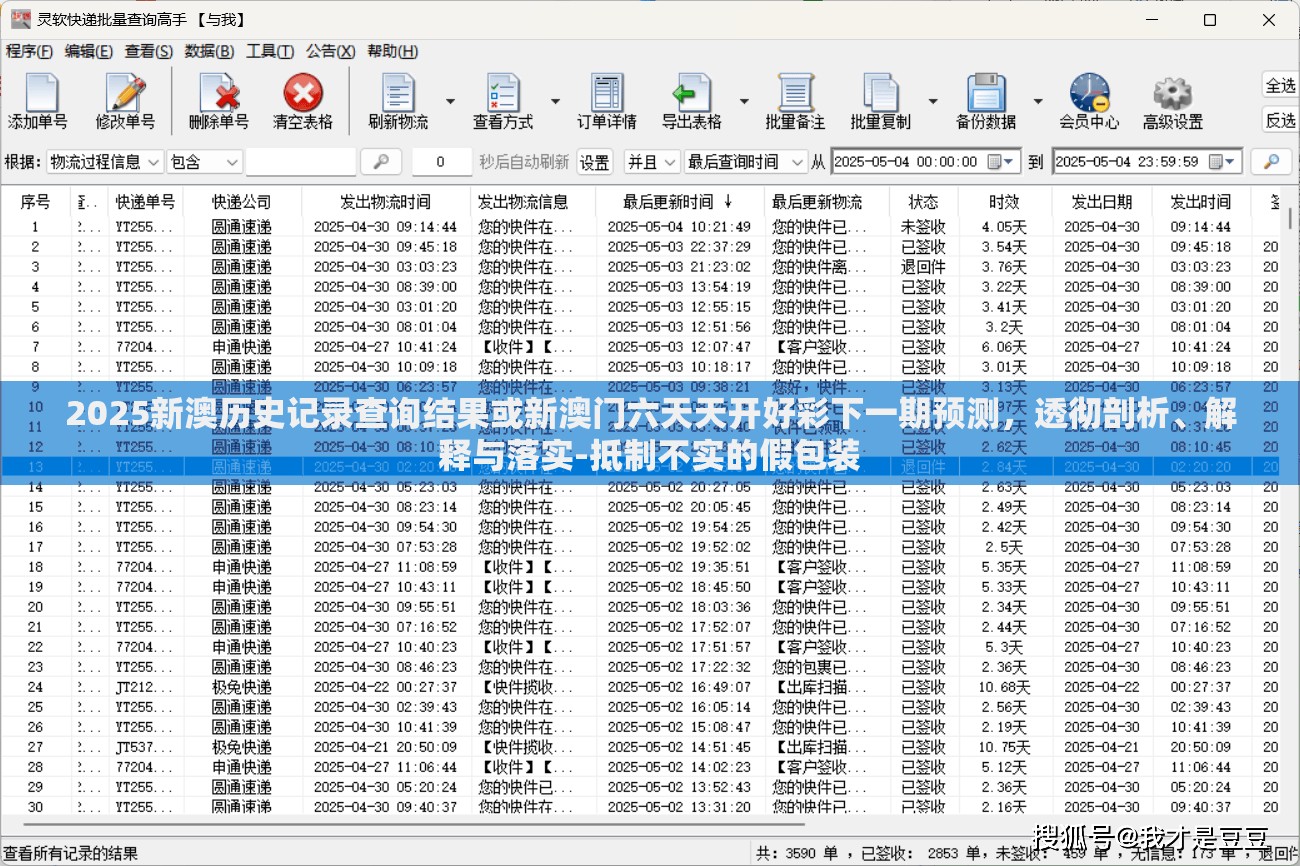Select row 7 申通快递 cell

pyautogui.click(x=241, y=347)
